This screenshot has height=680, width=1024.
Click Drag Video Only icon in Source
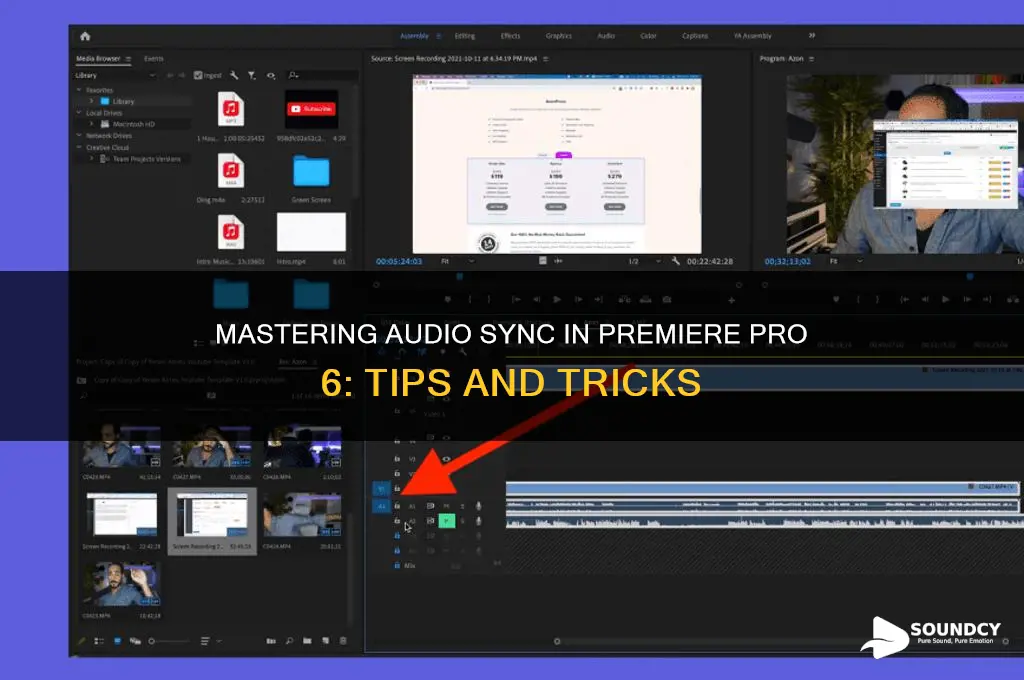pos(543,261)
